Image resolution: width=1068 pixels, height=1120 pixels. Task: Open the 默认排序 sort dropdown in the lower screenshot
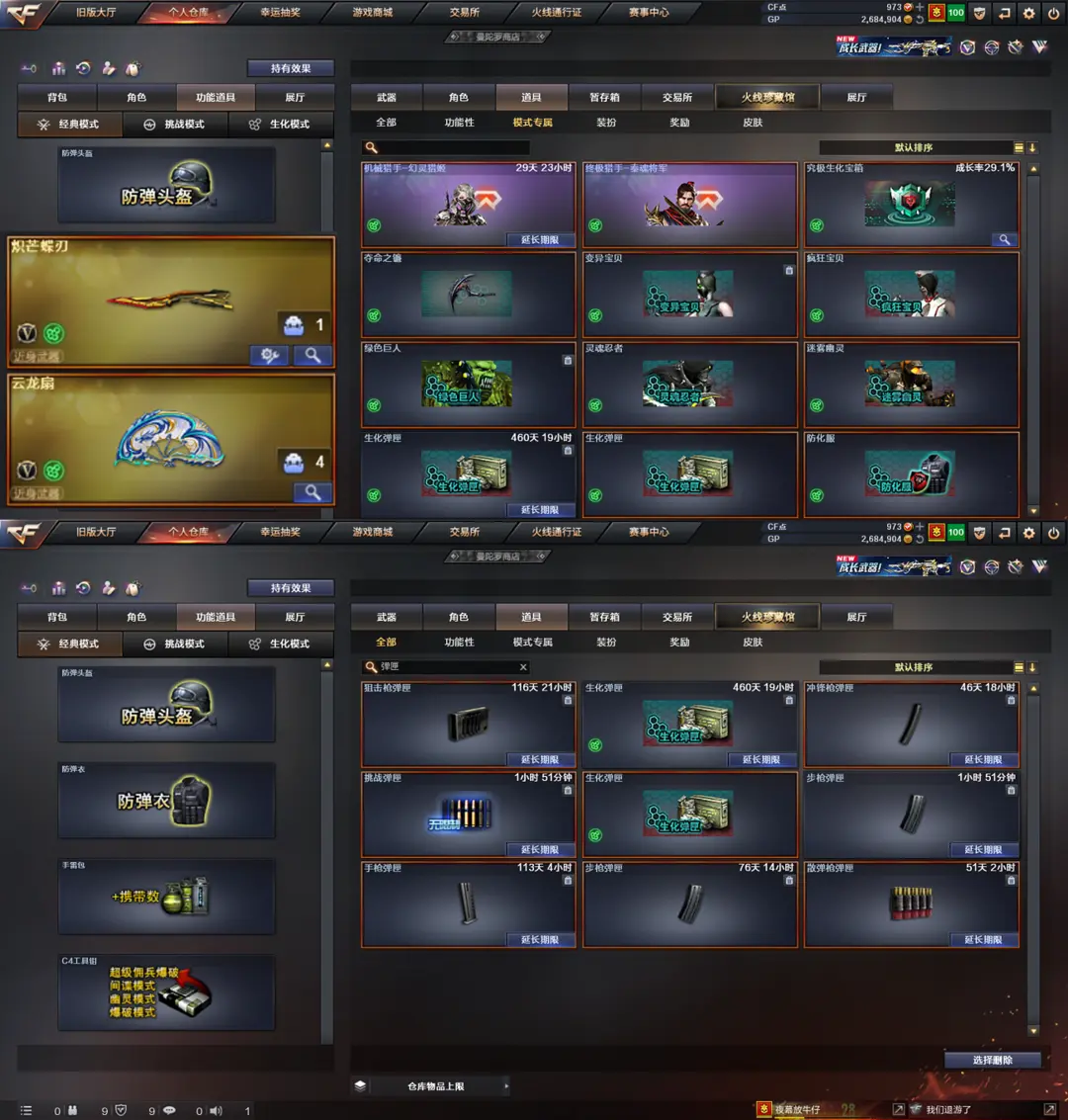click(x=914, y=667)
